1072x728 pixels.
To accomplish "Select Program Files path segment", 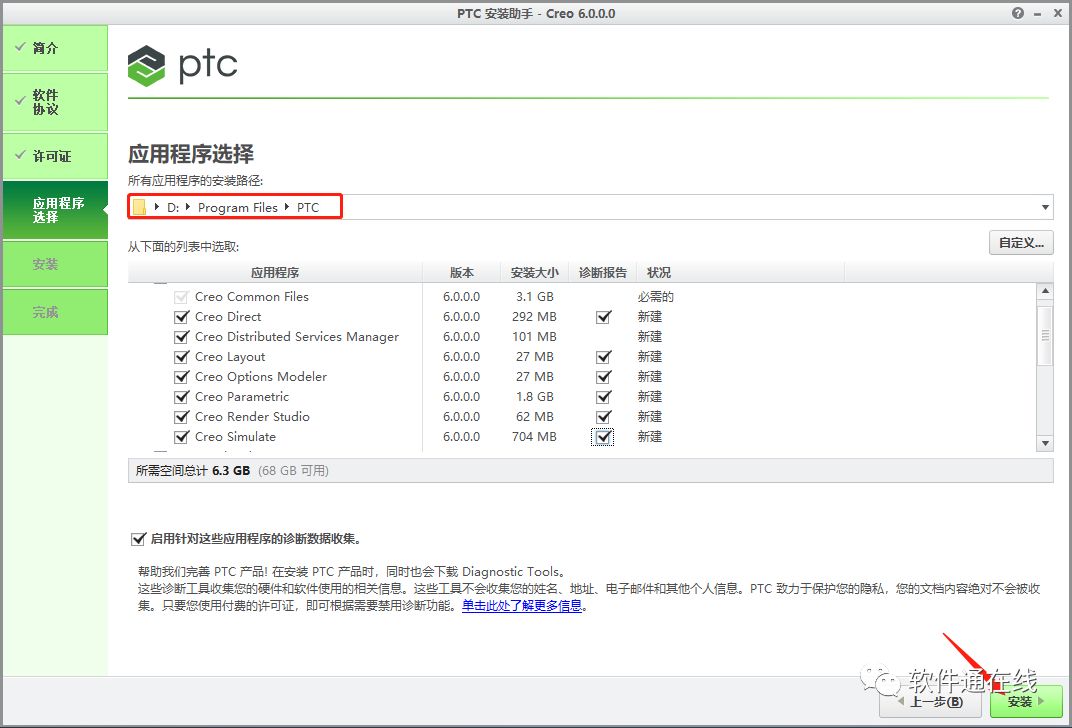I will (238, 207).
